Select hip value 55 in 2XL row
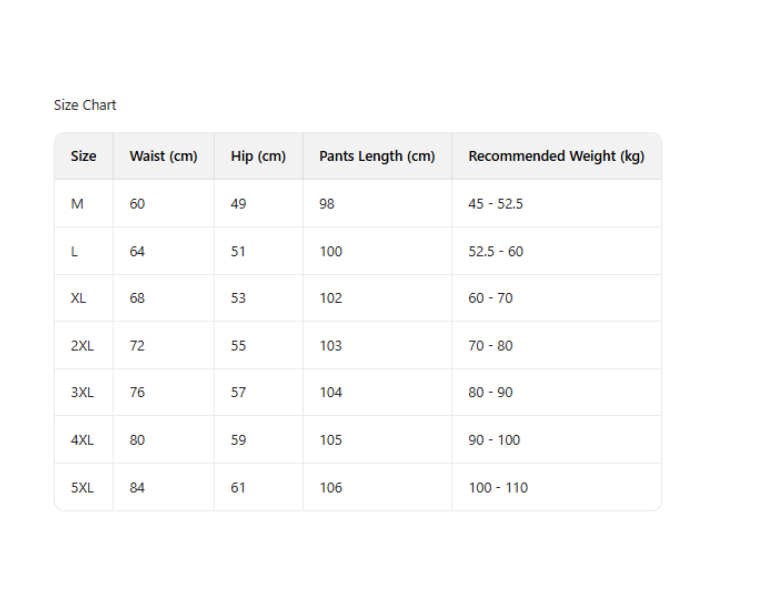The width and height of the screenshot is (760, 600). [238, 346]
